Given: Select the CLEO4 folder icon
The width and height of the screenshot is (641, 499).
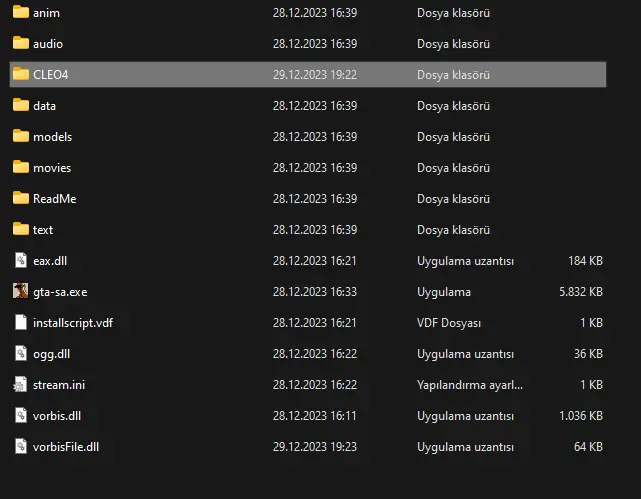Looking at the screenshot, I should (x=20, y=74).
